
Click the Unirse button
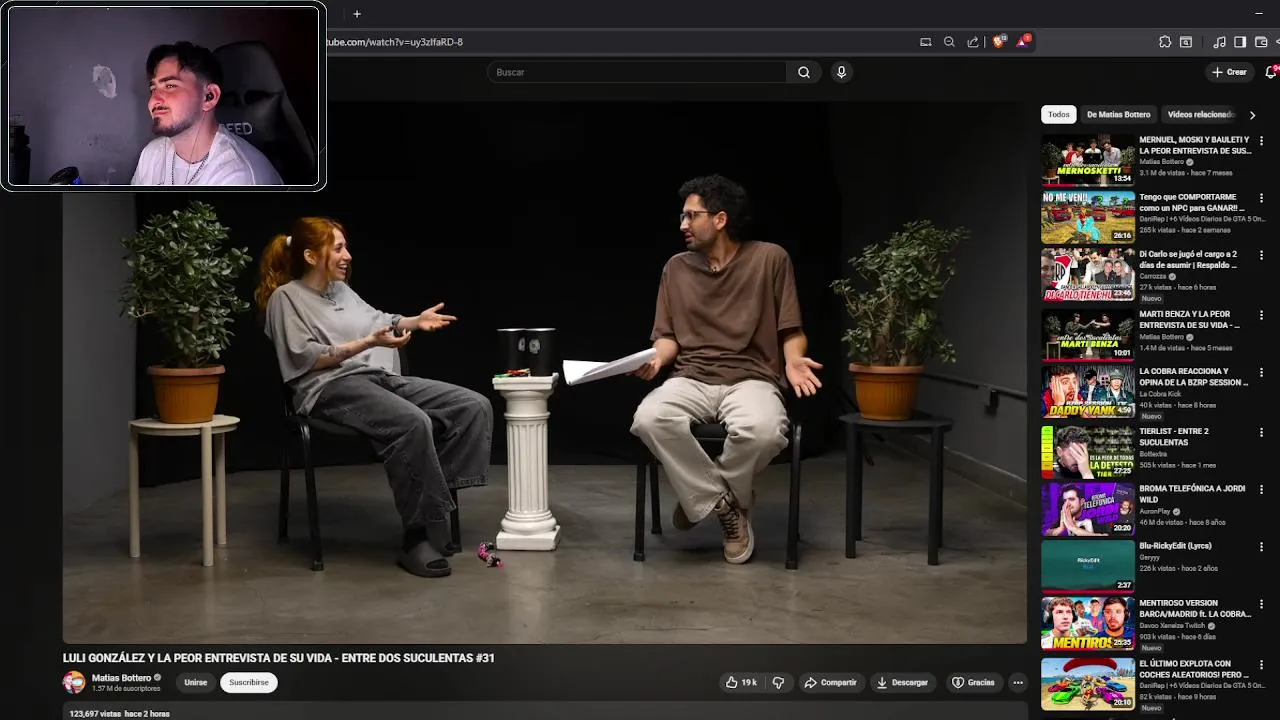point(196,682)
